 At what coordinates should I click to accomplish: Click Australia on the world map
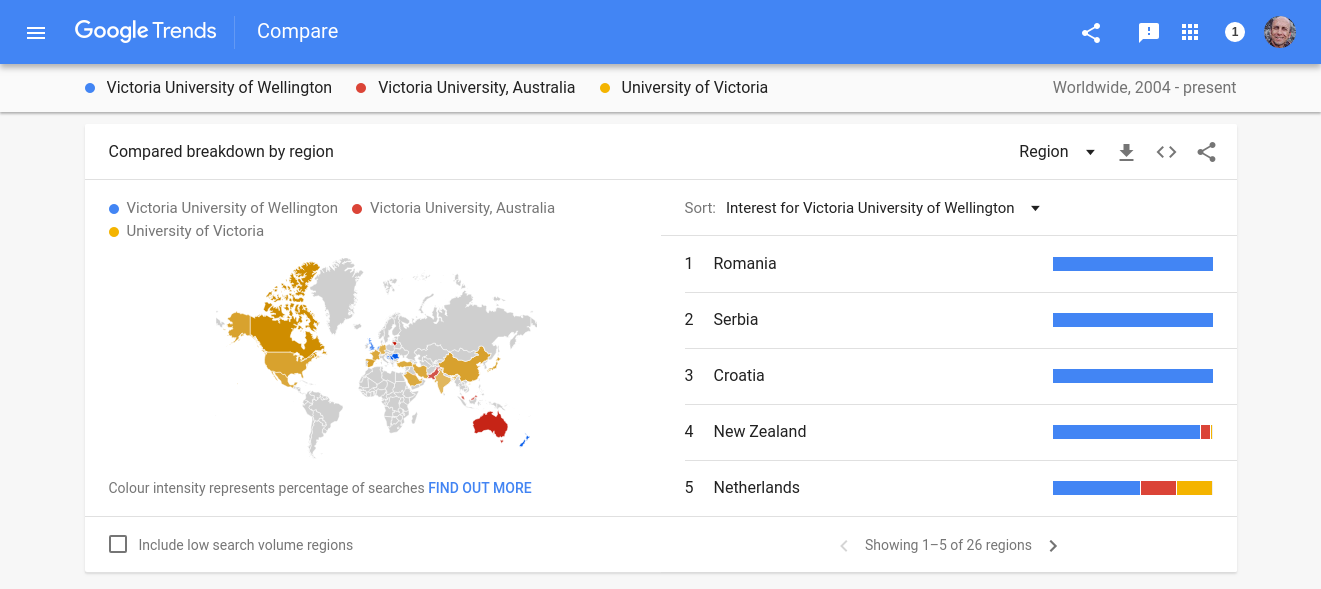click(489, 425)
